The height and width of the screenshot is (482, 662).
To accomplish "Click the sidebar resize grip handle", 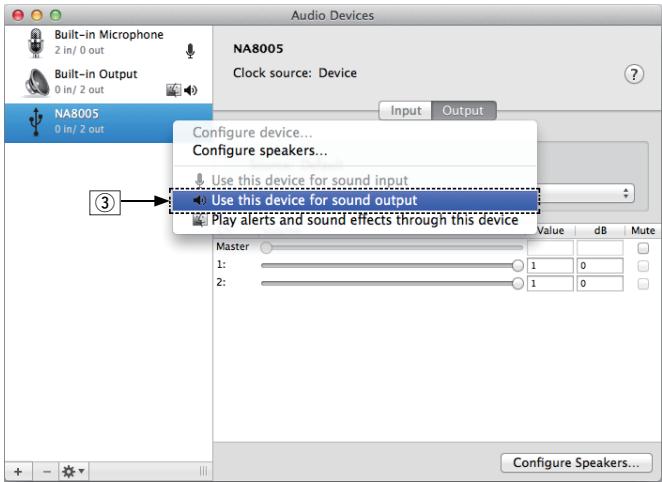I will pyautogui.click(x=203, y=471).
